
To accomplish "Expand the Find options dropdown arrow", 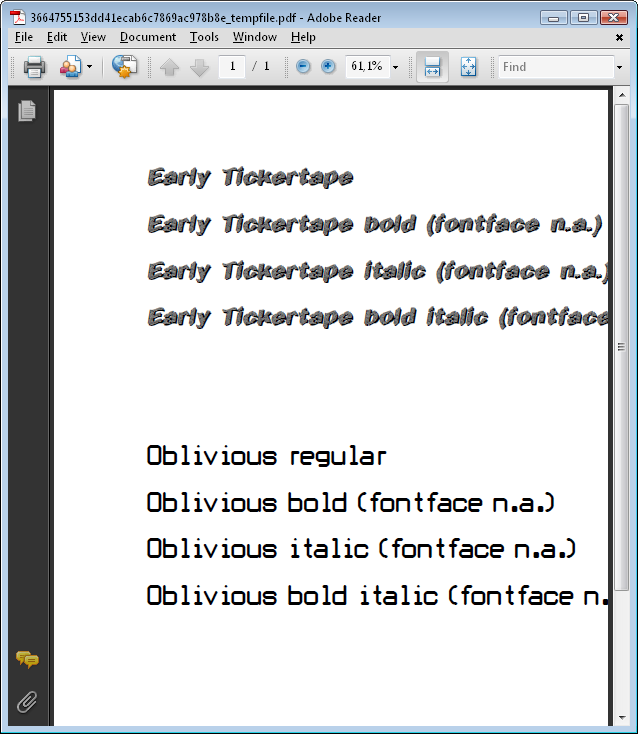I will (x=620, y=67).
